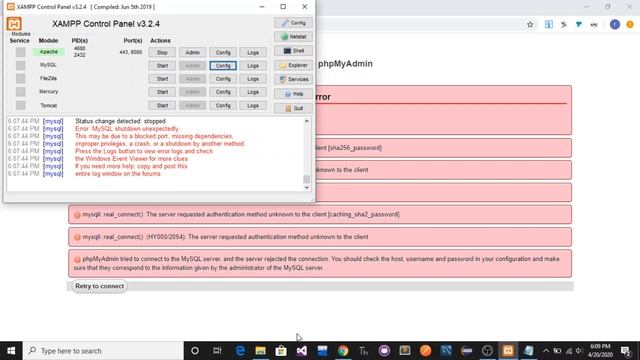Toggle FileZilla service checkbox
Image resolution: width=640 pixels, height=360 pixels.
(20, 78)
